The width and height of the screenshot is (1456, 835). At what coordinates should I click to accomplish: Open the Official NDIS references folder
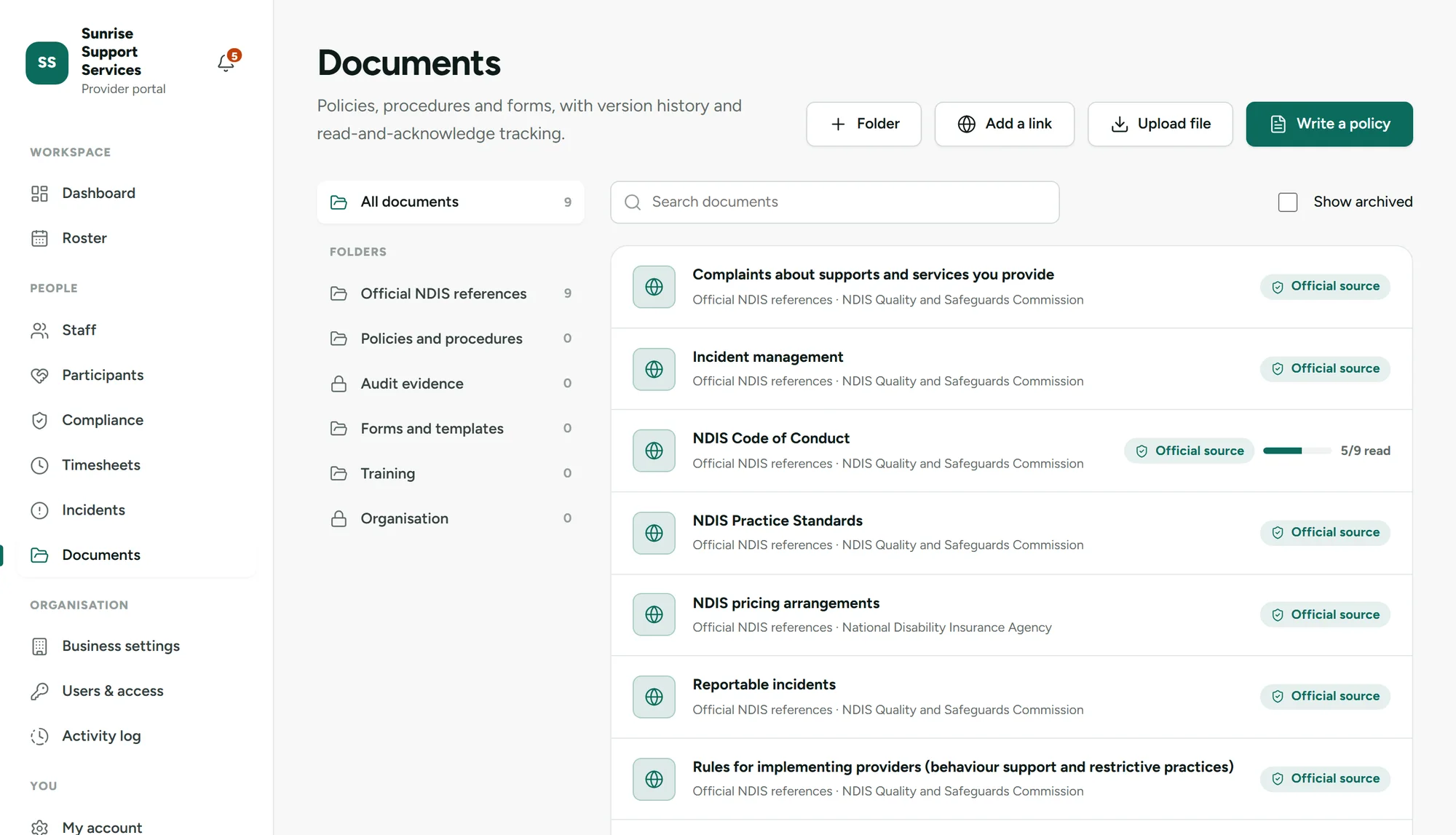(451, 293)
